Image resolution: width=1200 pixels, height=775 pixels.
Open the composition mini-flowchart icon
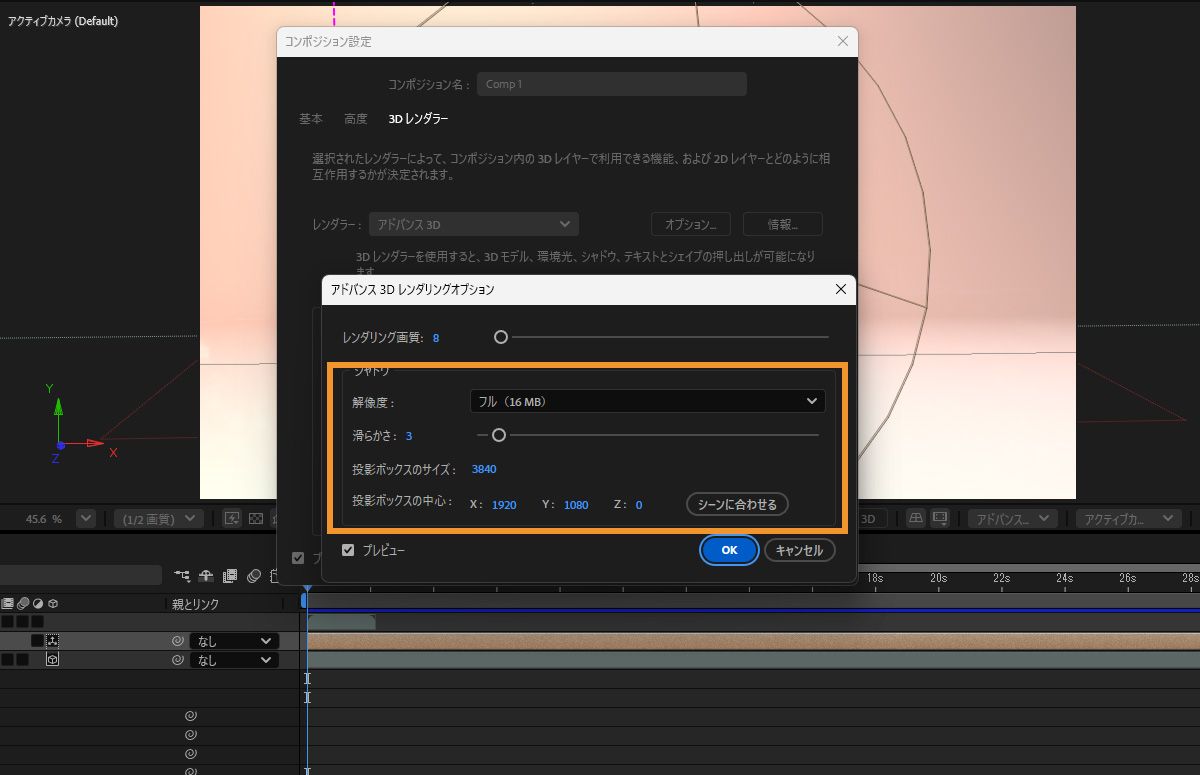[183, 575]
